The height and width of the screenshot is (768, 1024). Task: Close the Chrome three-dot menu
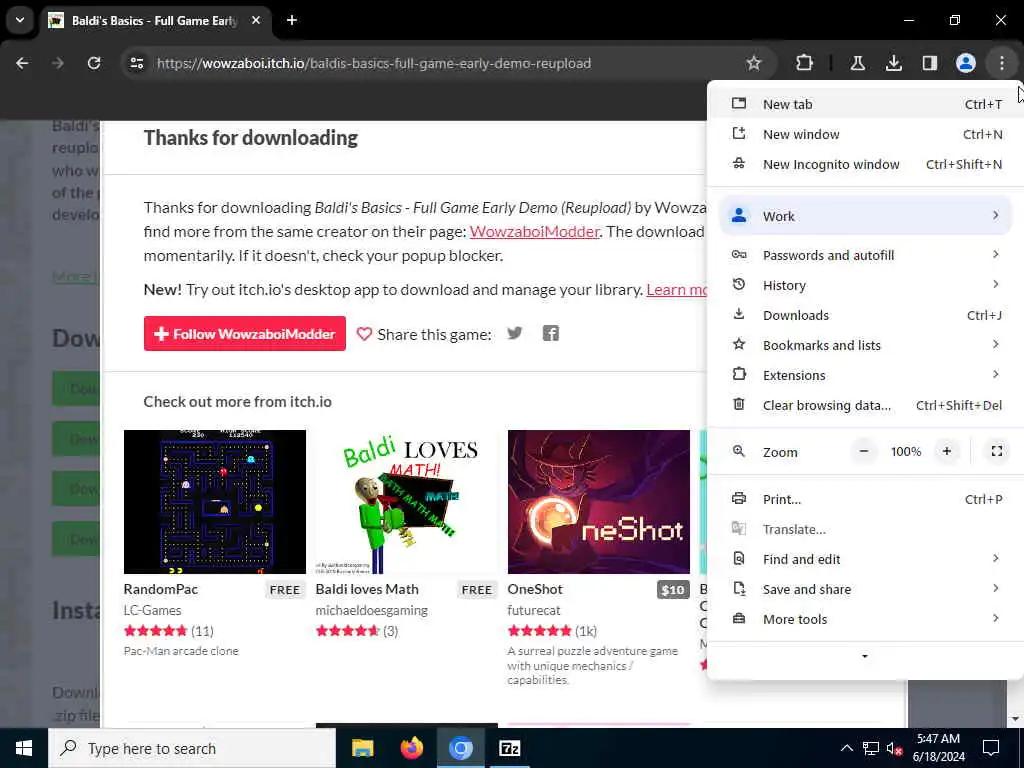[1001, 63]
